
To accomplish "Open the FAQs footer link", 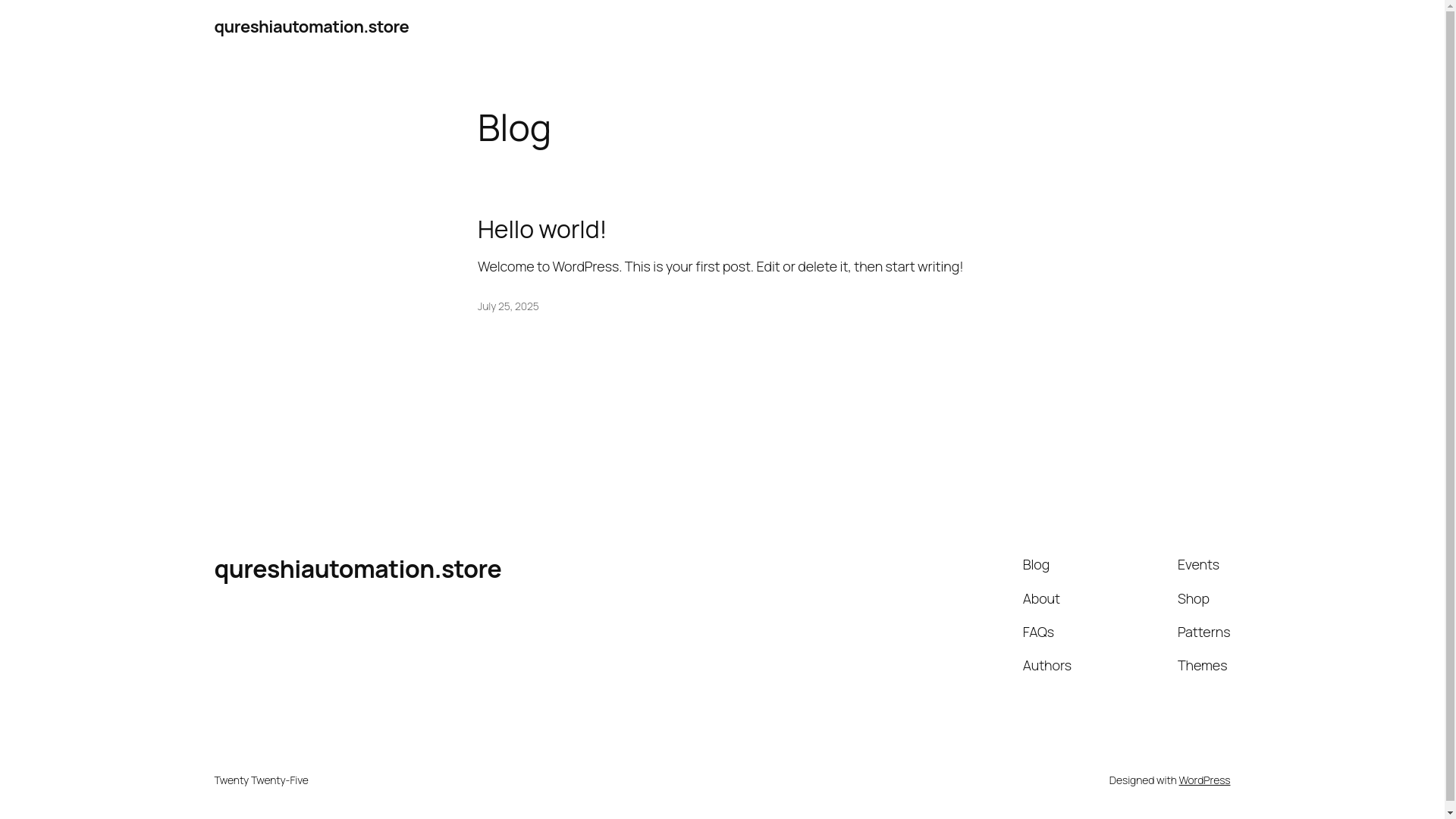I will [1038, 632].
